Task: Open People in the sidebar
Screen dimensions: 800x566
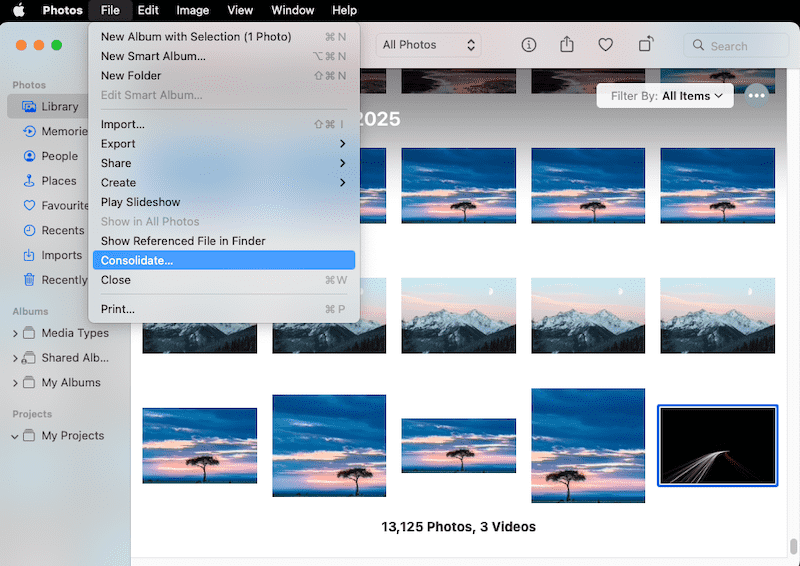Action: point(59,156)
